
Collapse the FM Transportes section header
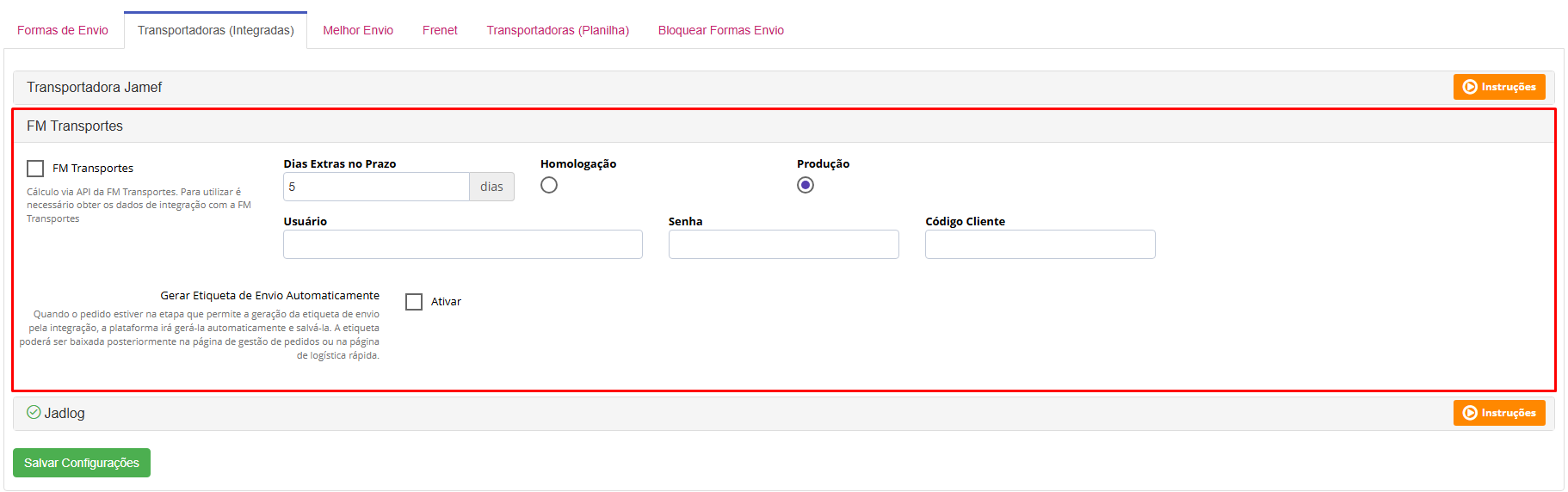[x=75, y=126]
